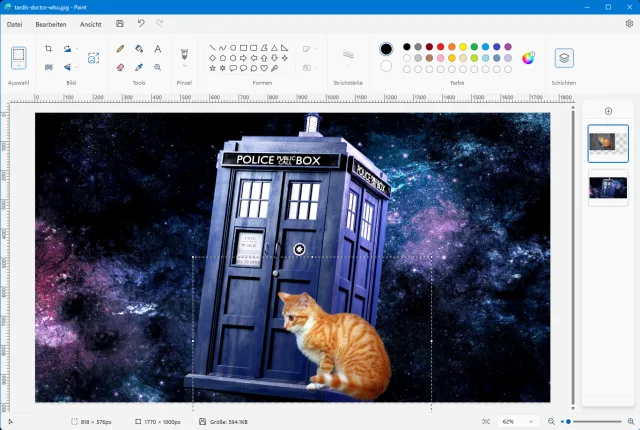Click the fit to window icon
The height and width of the screenshot is (430, 640).
coord(486,421)
